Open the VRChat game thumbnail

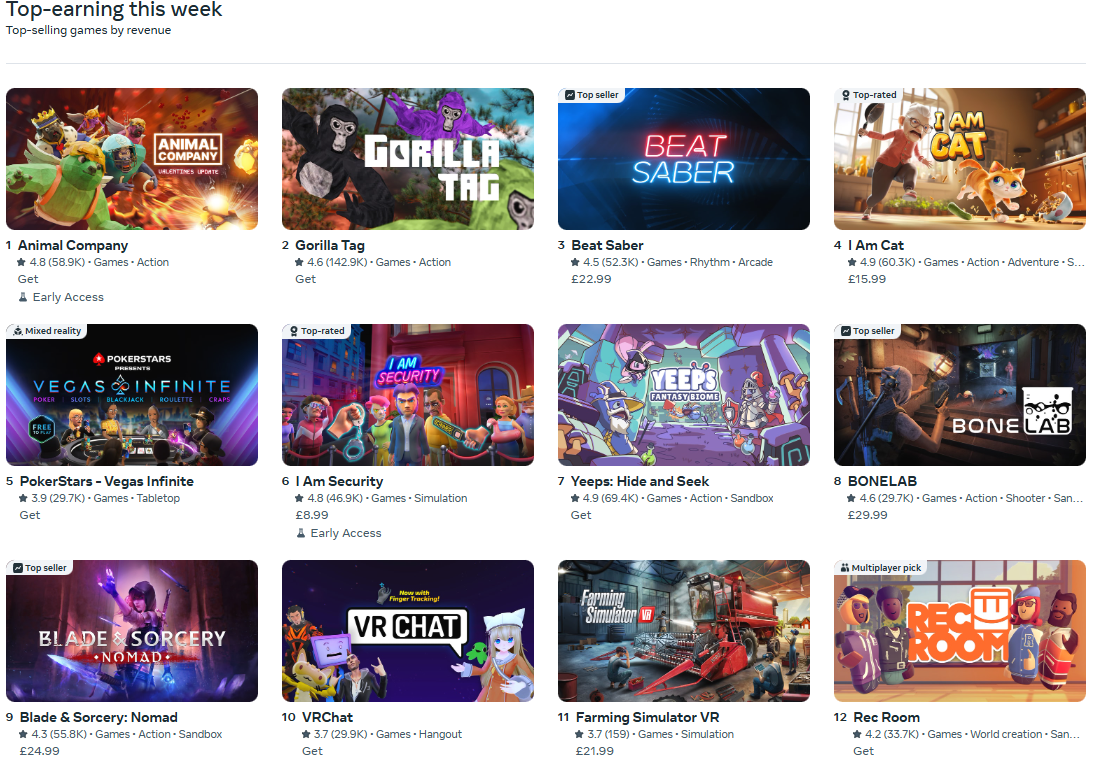(x=408, y=631)
